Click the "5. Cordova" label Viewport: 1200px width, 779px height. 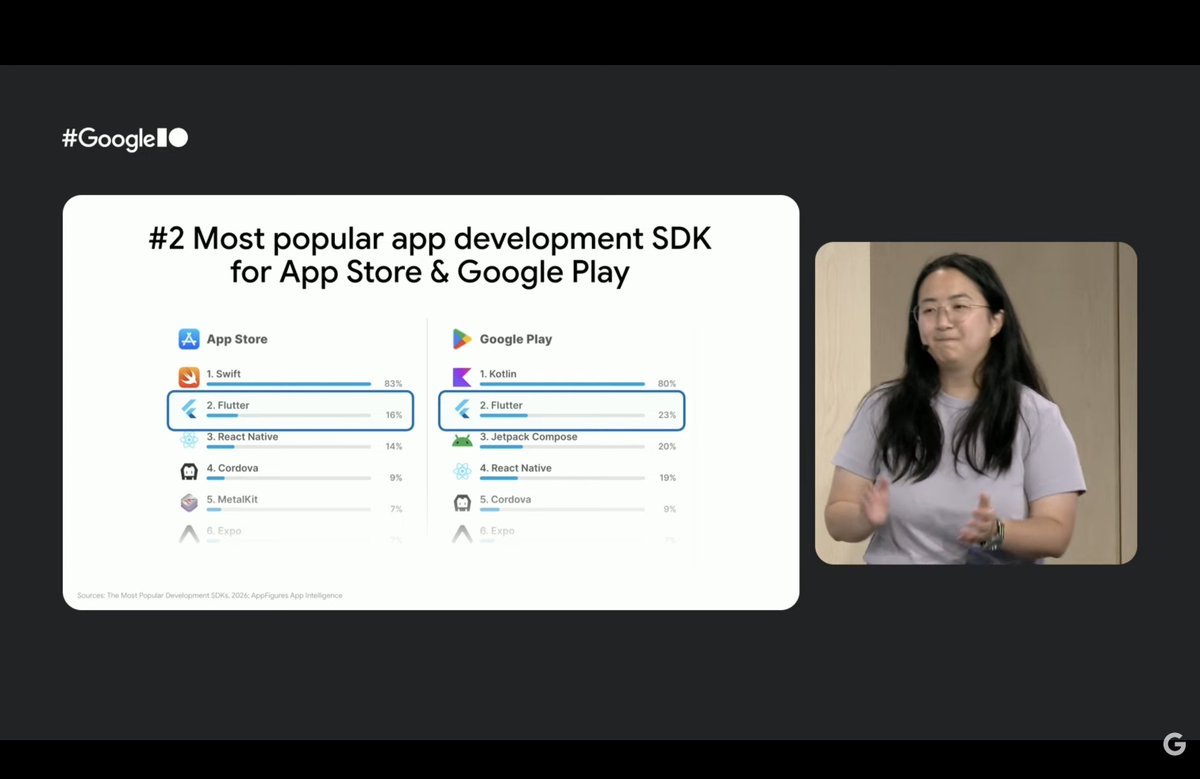(506, 499)
